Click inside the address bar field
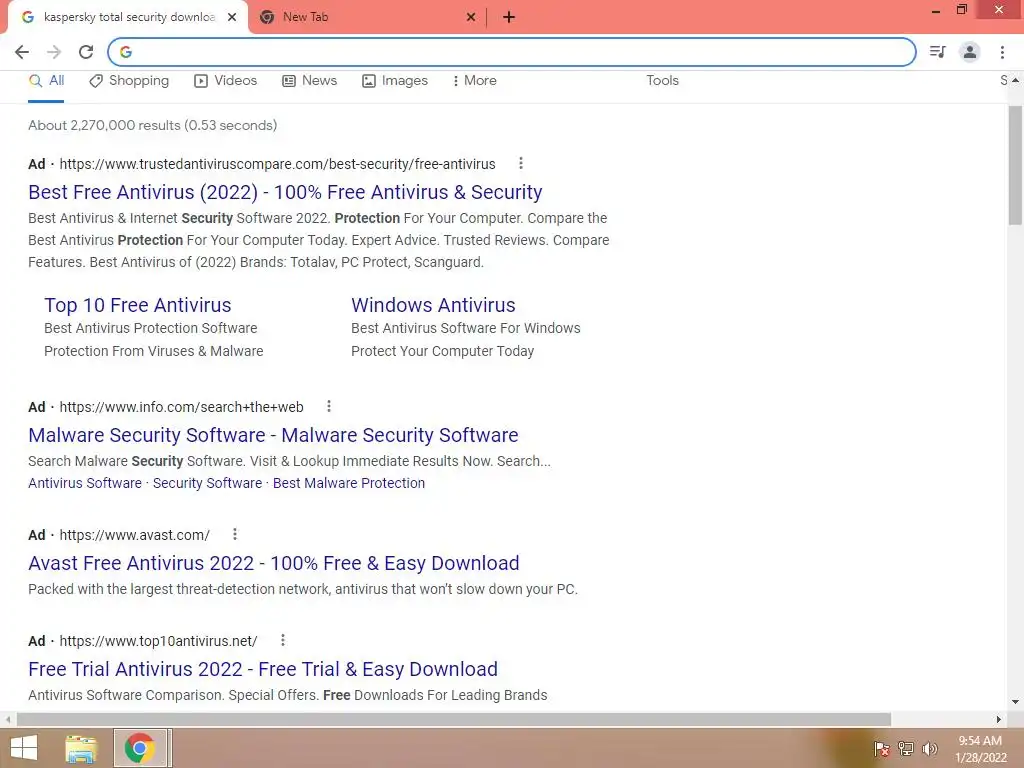Viewport: 1024px width, 768px height. pyautogui.click(x=511, y=52)
